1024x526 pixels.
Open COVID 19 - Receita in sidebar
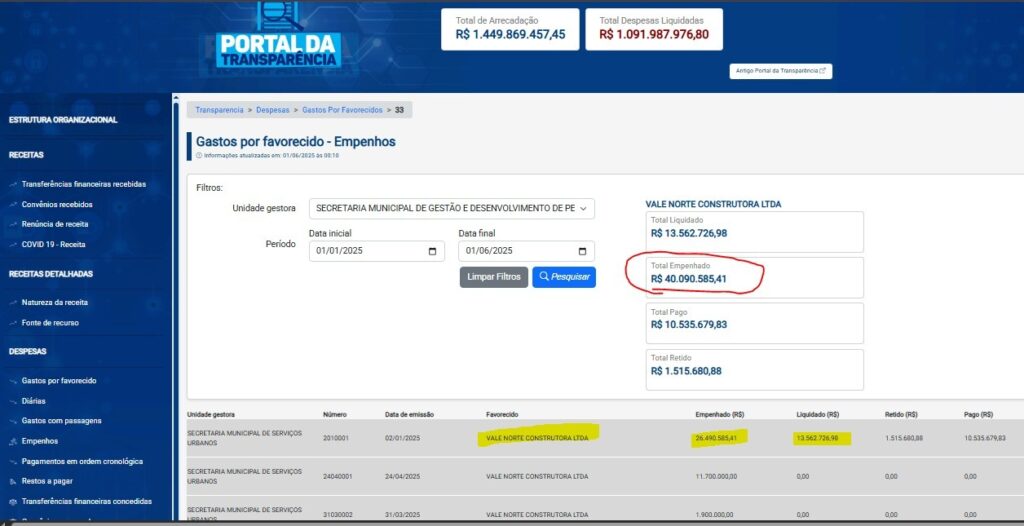[54, 244]
